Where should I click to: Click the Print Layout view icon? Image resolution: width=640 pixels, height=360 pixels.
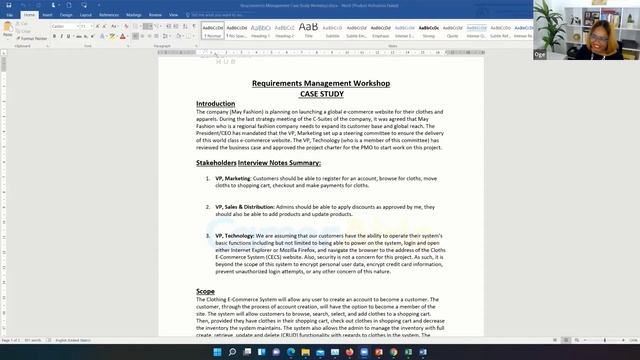566,340
